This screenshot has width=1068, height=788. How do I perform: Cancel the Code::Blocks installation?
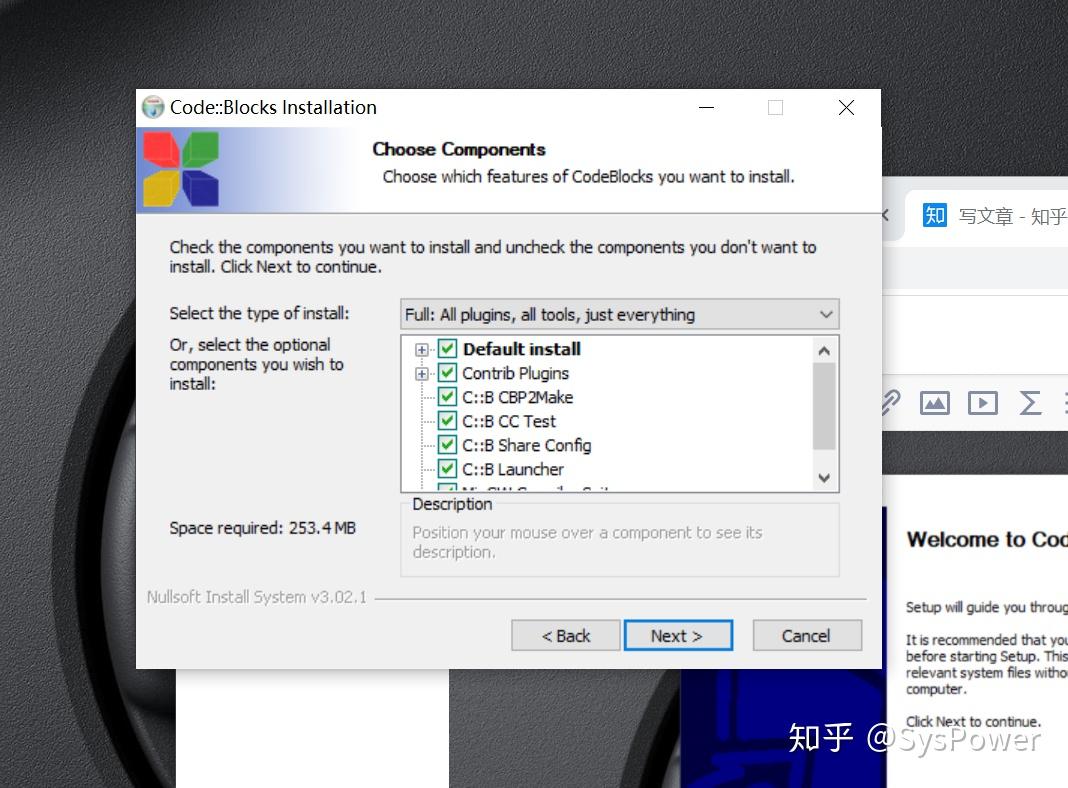(x=806, y=635)
